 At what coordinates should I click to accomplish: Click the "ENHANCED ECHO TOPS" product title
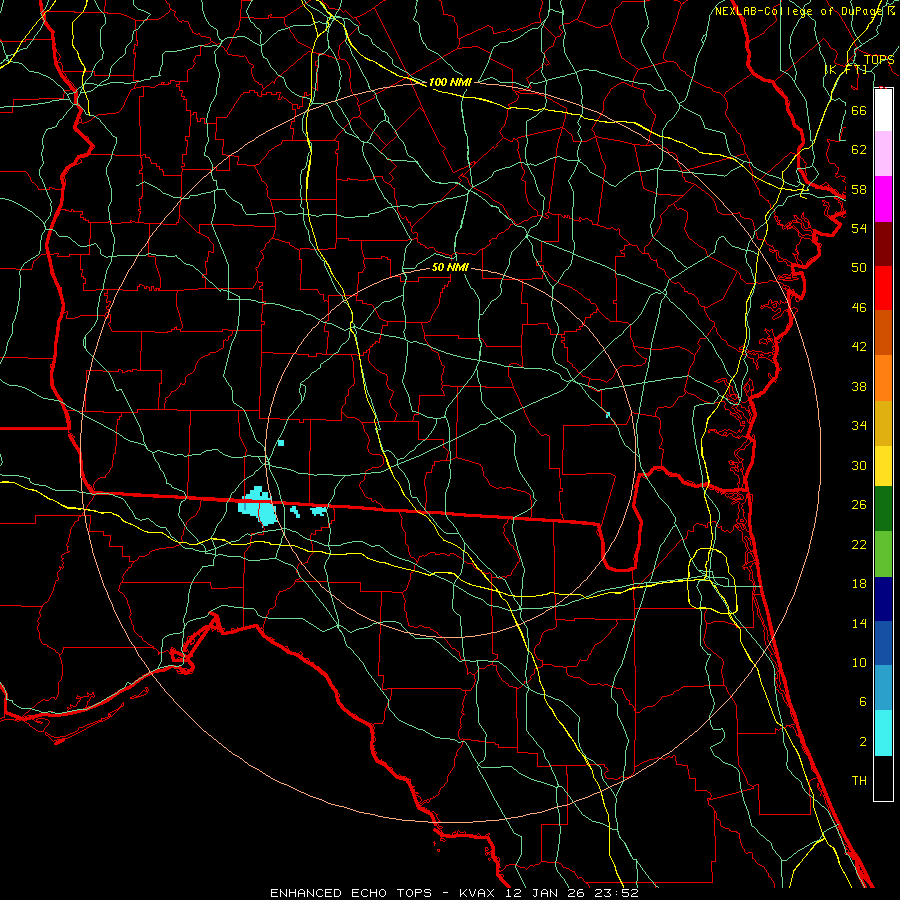(351, 893)
